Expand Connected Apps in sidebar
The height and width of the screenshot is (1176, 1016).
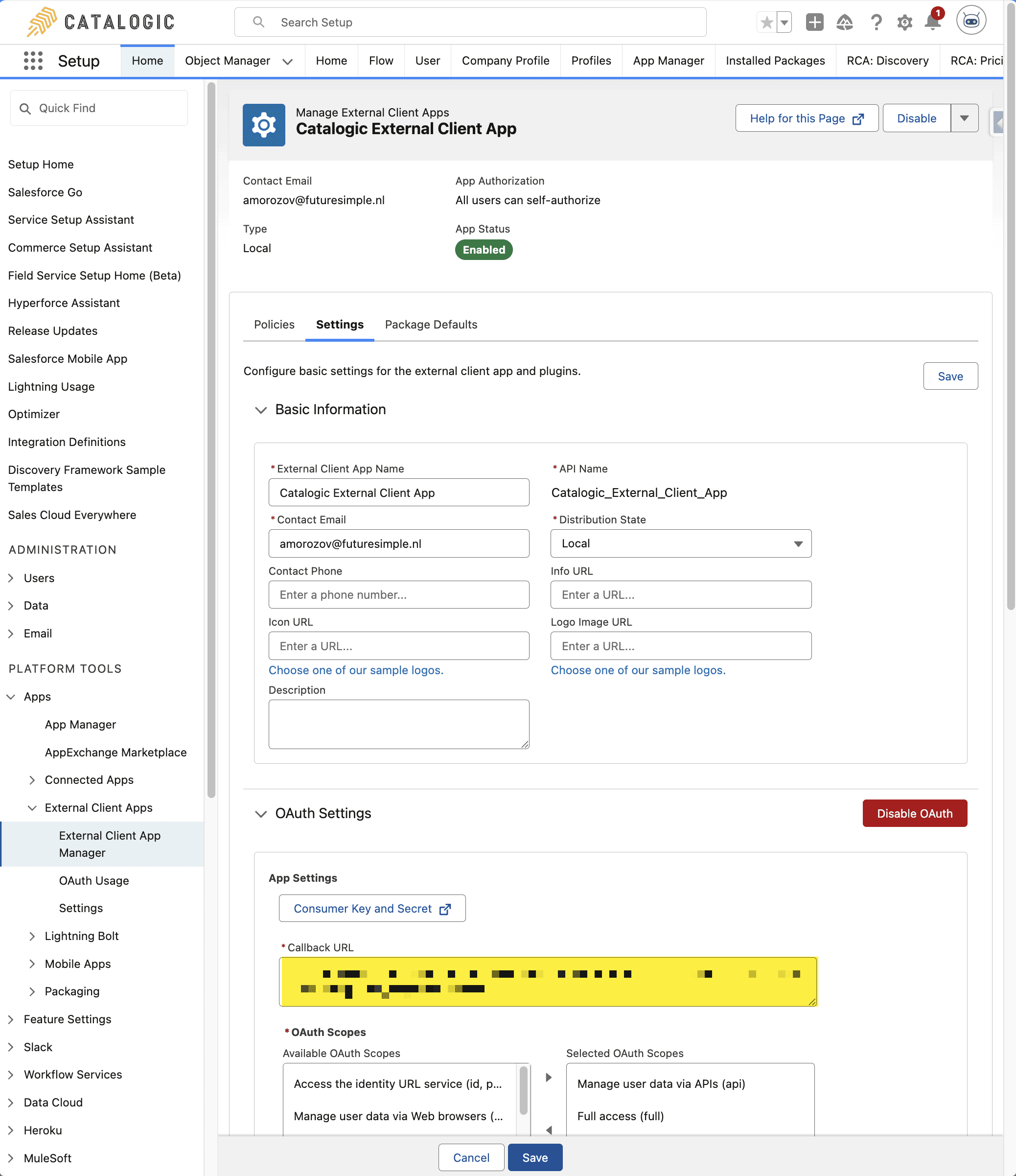click(x=32, y=780)
